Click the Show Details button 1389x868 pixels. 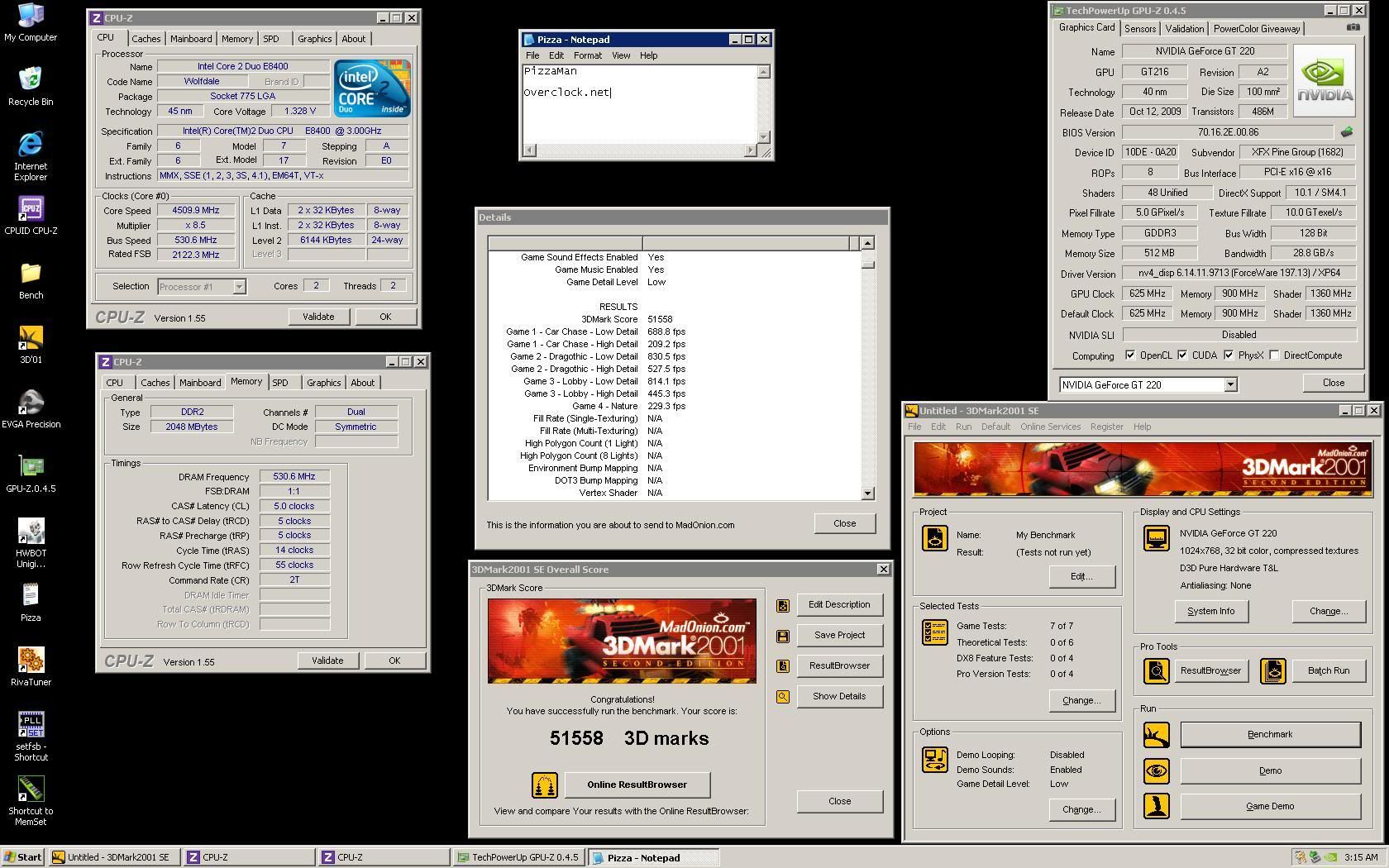point(839,696)
